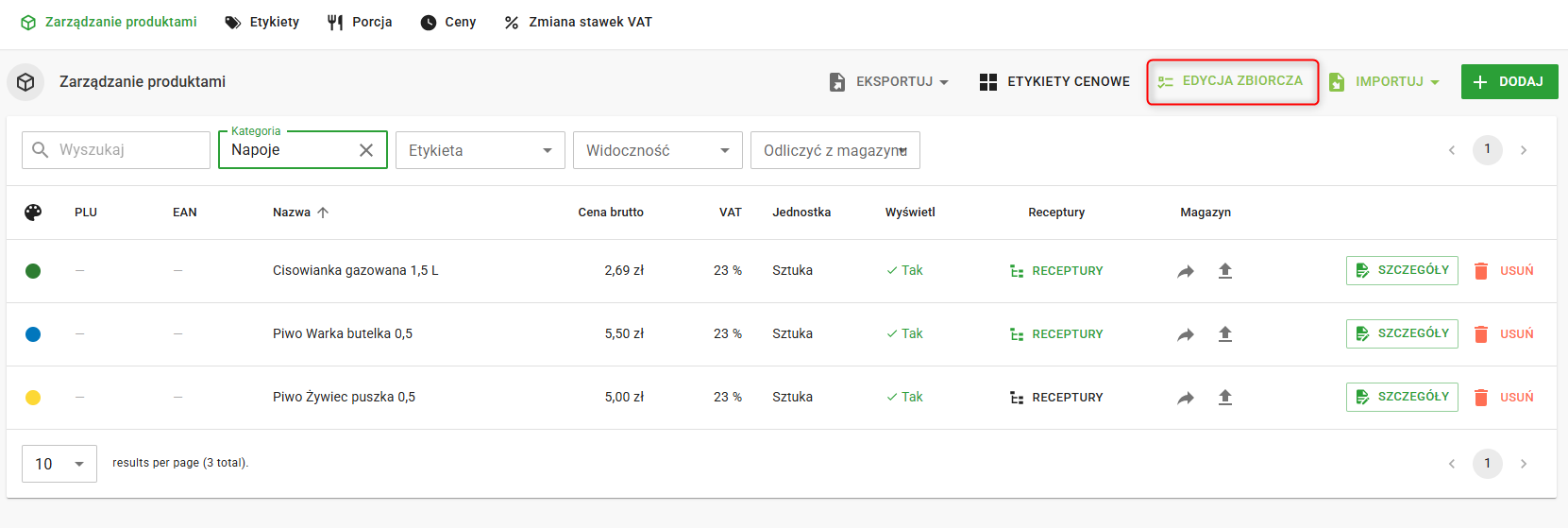Go to the Ceny tab
This screenshot has height=528, width=1568.
tap(448, 22)
